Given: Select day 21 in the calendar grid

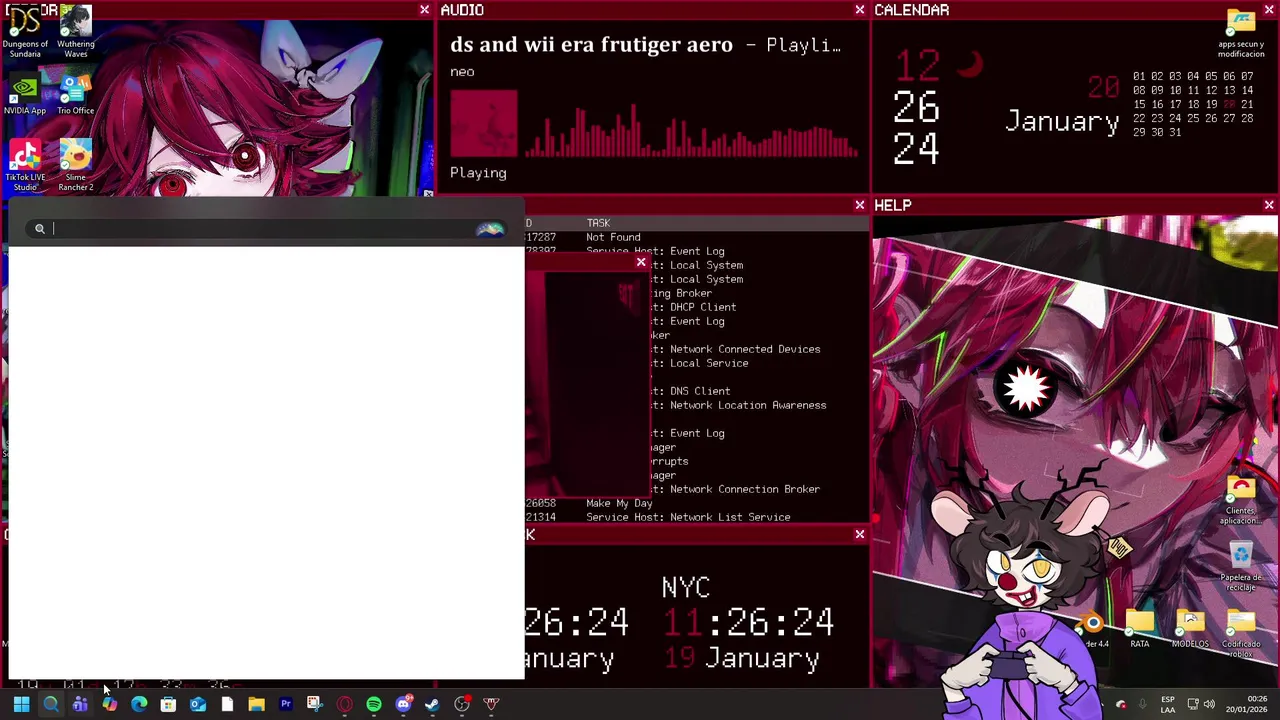Looking at the screenshot, I should click(x=1247, y=104).
